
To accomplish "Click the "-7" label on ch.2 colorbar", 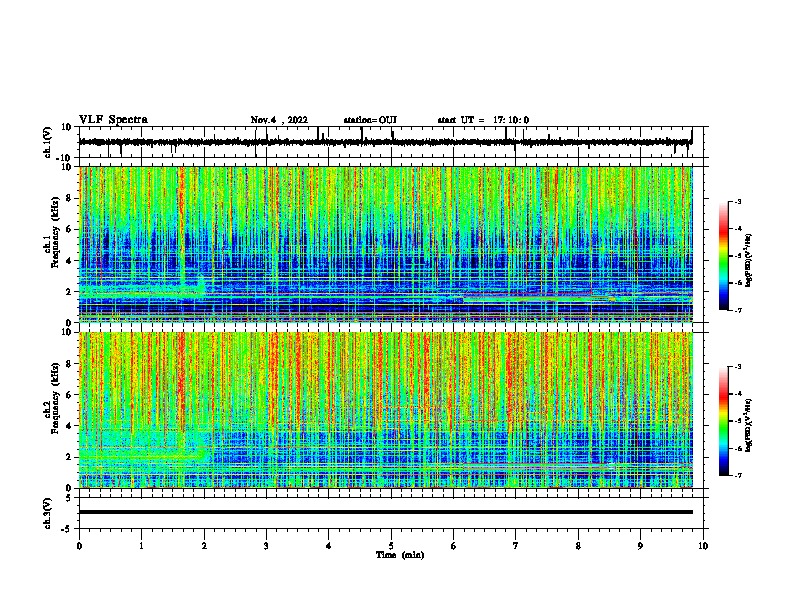I will pyautogui.click(x=737, y=475).
